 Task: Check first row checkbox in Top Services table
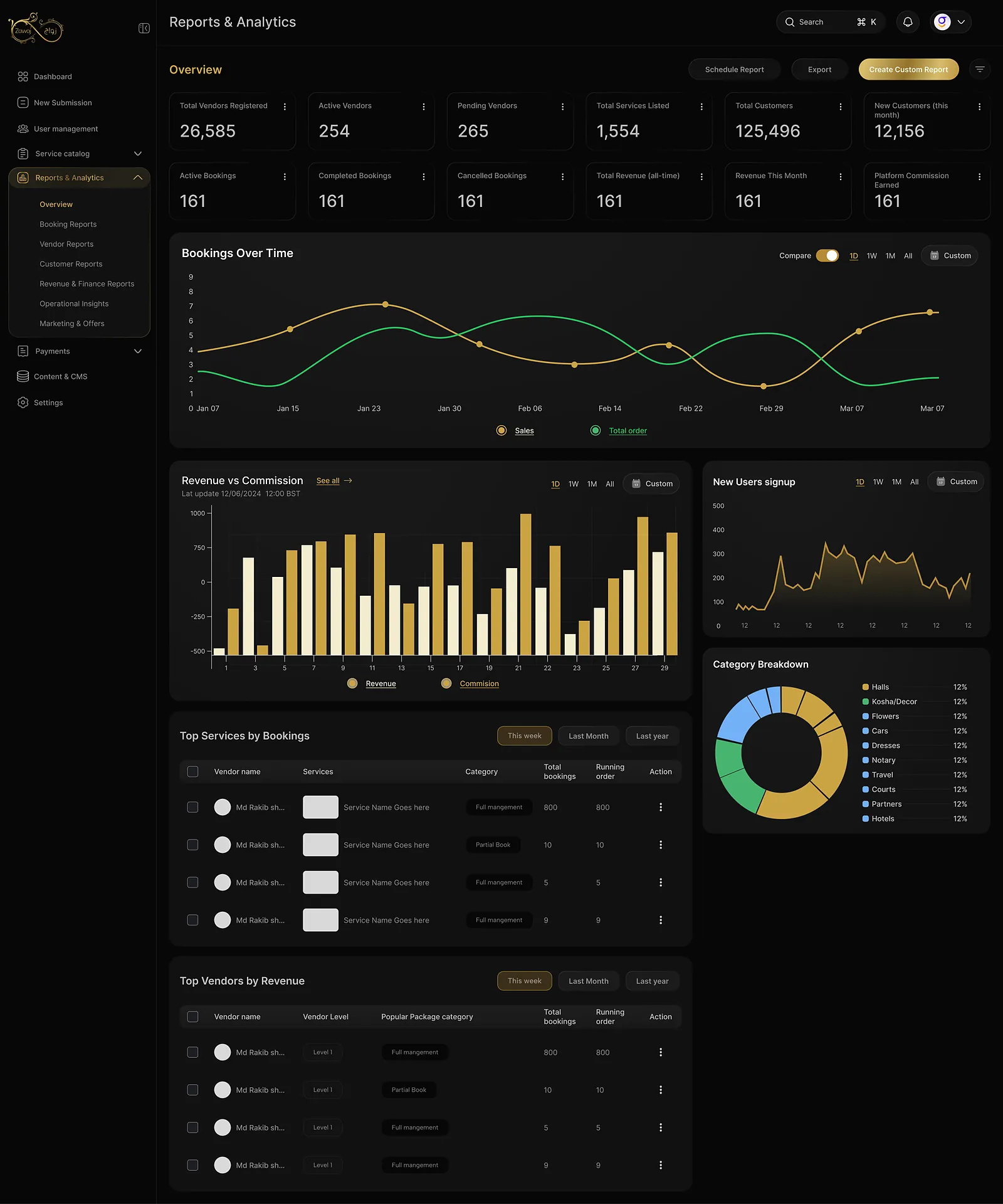click(x=192, y=807)
